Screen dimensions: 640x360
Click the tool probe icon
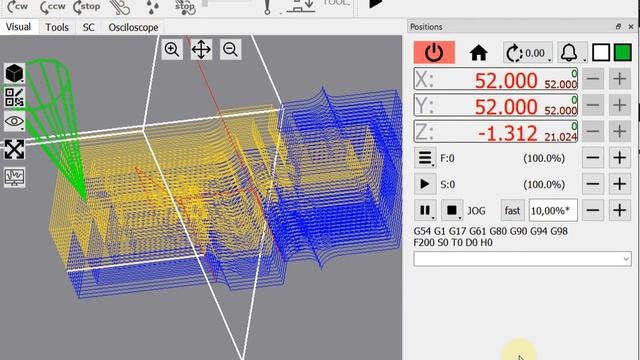(267, 7)
